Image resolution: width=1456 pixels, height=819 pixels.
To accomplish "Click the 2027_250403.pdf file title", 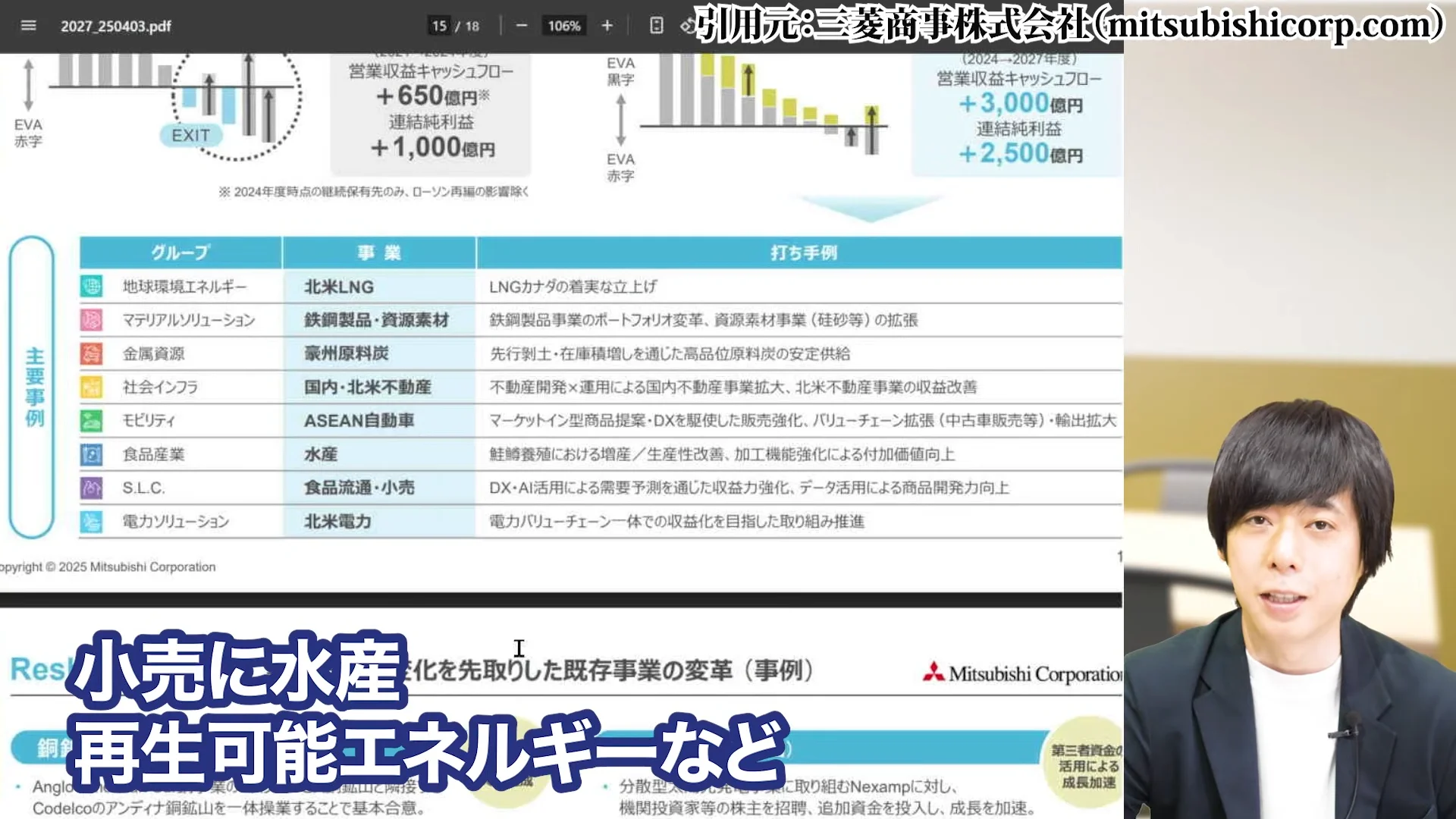I will pyautogui.click(x=116, y=26).
